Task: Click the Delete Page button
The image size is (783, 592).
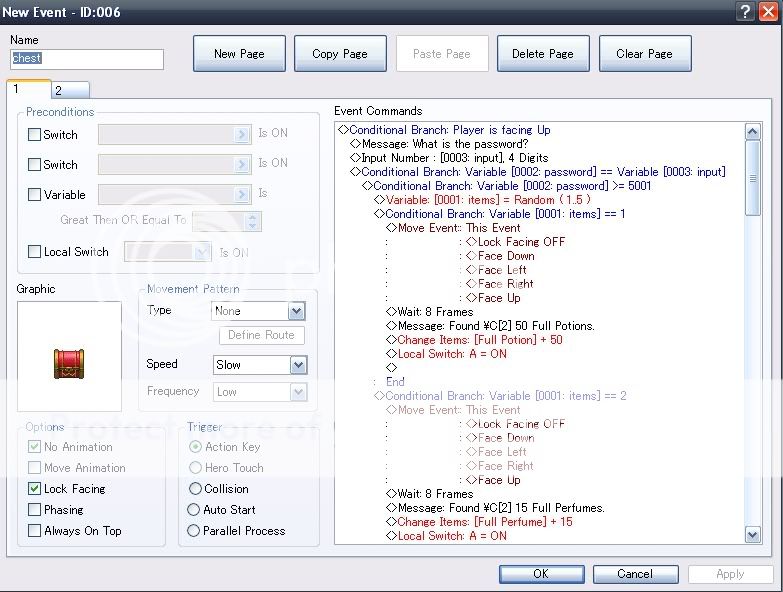Action: [543, 54]
